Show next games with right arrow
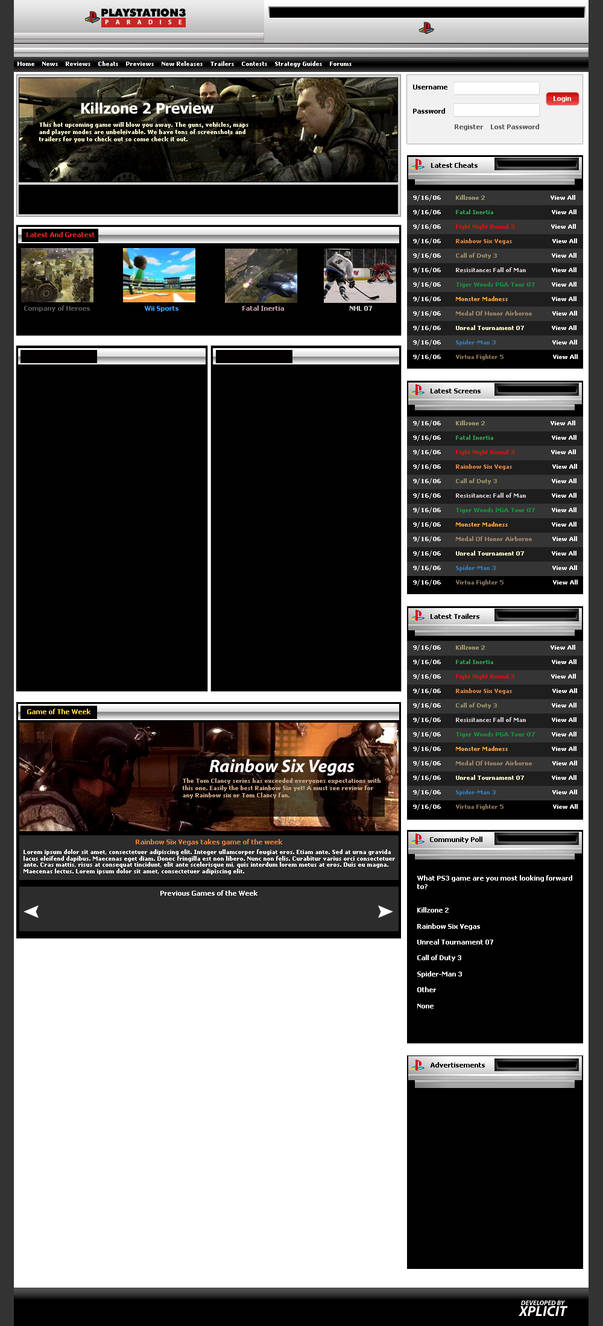The image size is (603, 1326). (x=385, y=911)
